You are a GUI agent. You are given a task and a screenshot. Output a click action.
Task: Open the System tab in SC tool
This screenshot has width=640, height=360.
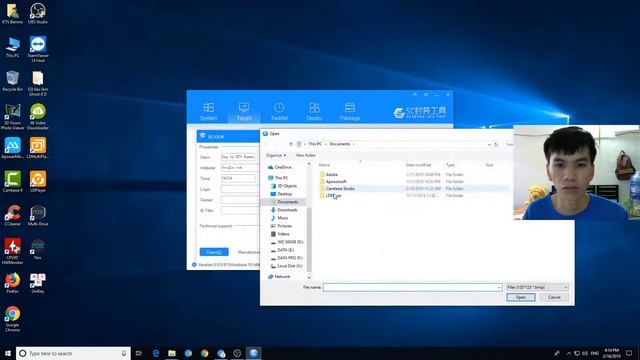pyautogui.click(x=209, y=111)
